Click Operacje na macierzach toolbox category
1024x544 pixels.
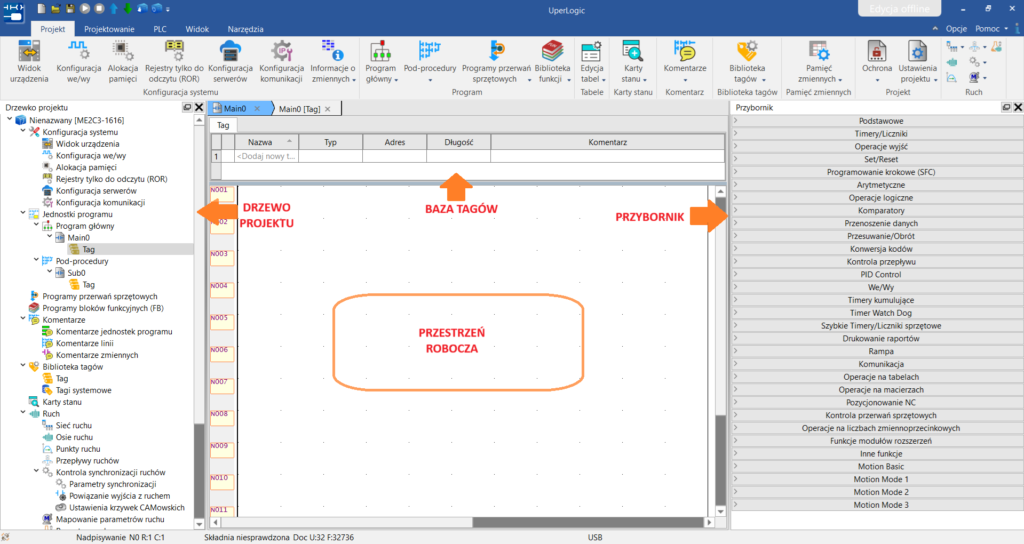tap(877, 390)
